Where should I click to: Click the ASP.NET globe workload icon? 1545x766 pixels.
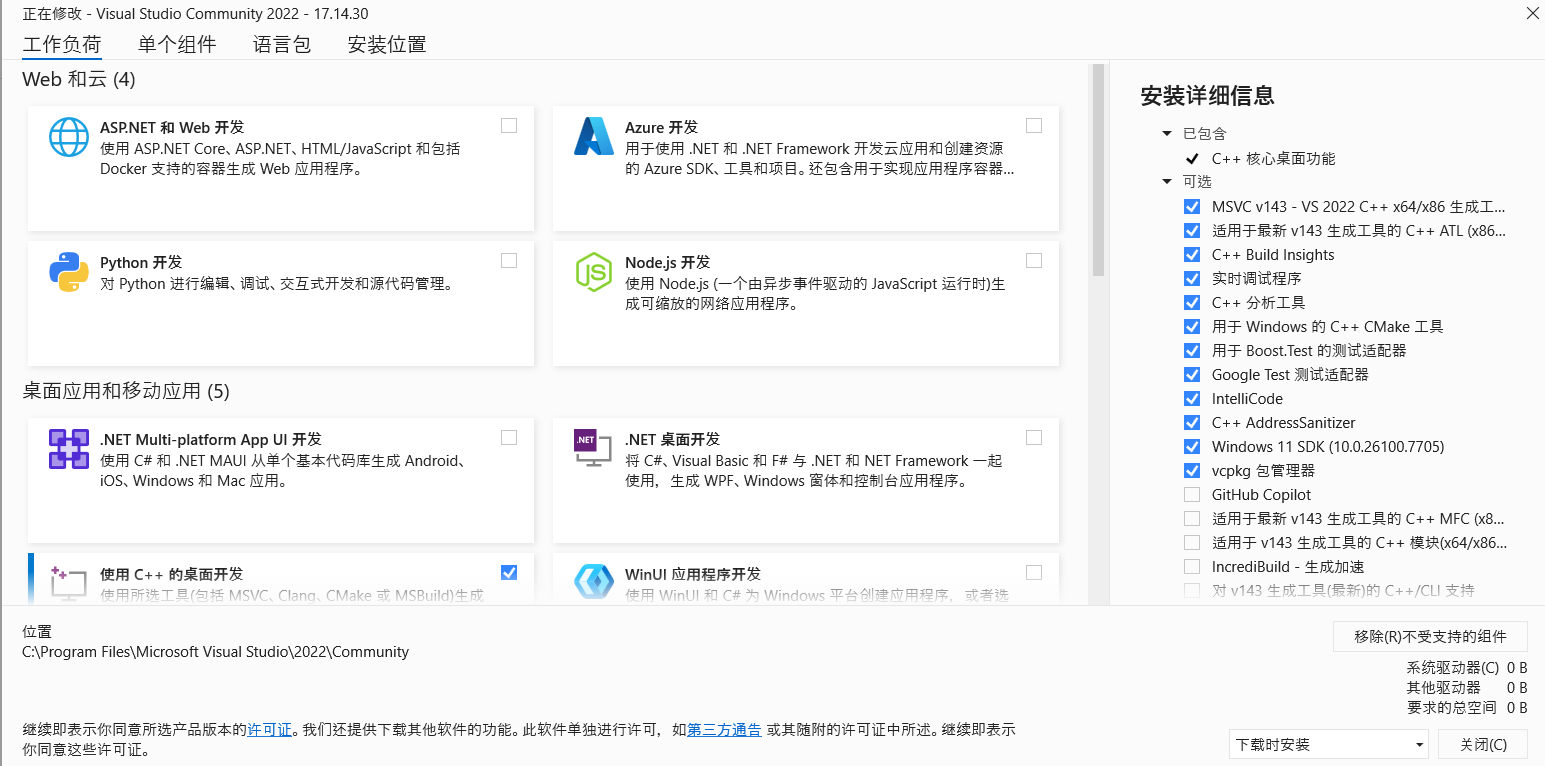(69, 138)
